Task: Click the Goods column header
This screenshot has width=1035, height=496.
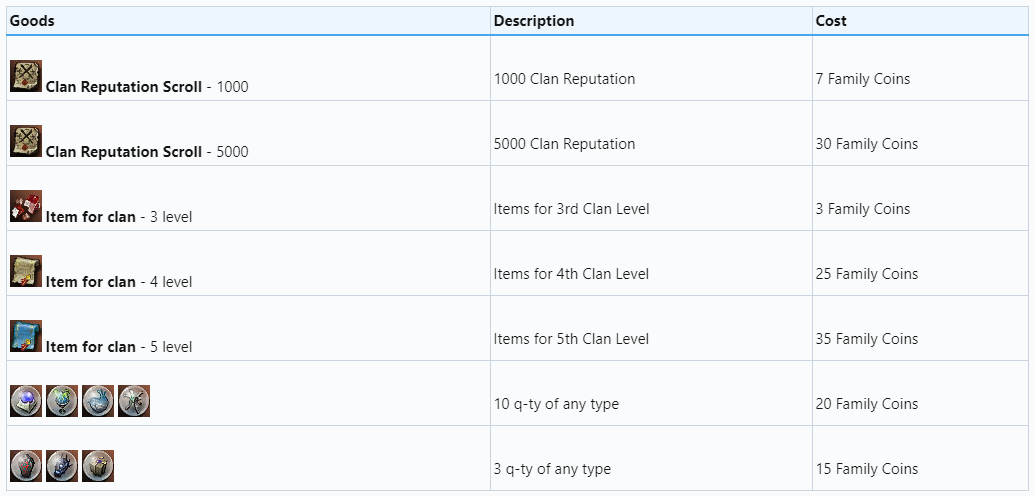Action: 33,21
